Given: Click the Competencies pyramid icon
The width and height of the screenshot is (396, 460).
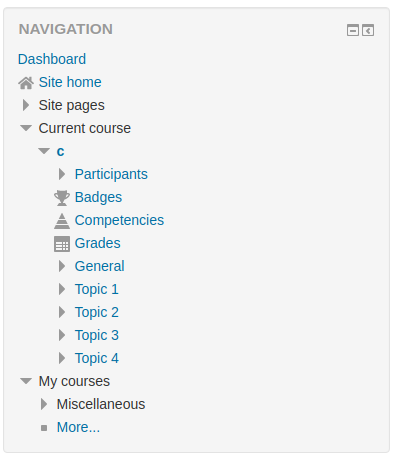Looking at the screenshot, I should (x=62, y=221).
